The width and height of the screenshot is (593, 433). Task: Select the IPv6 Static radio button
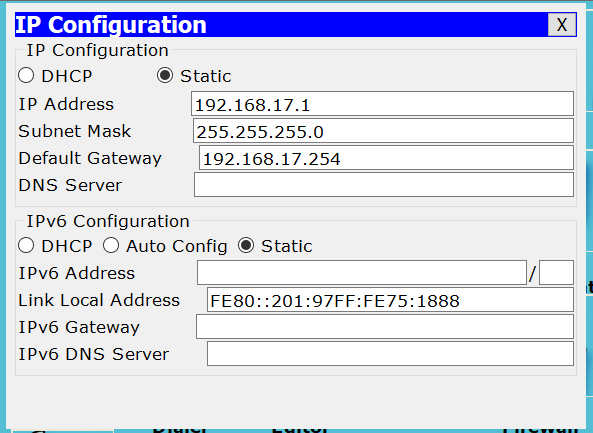coord(246,245)
